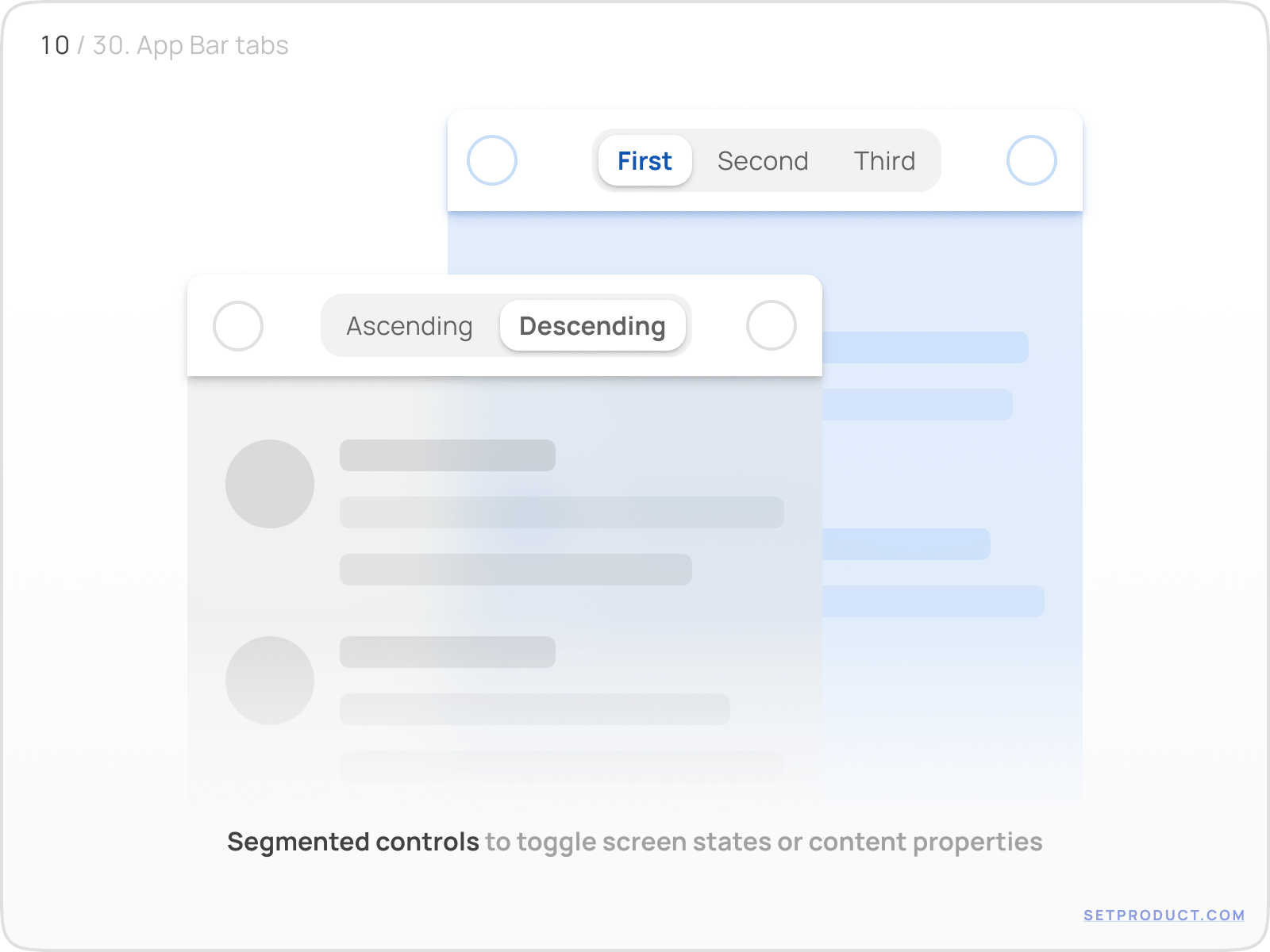The height and width of the screenshot is (952, 1270).
Task: Click the first list avatar circle
Action: [270, 483]
